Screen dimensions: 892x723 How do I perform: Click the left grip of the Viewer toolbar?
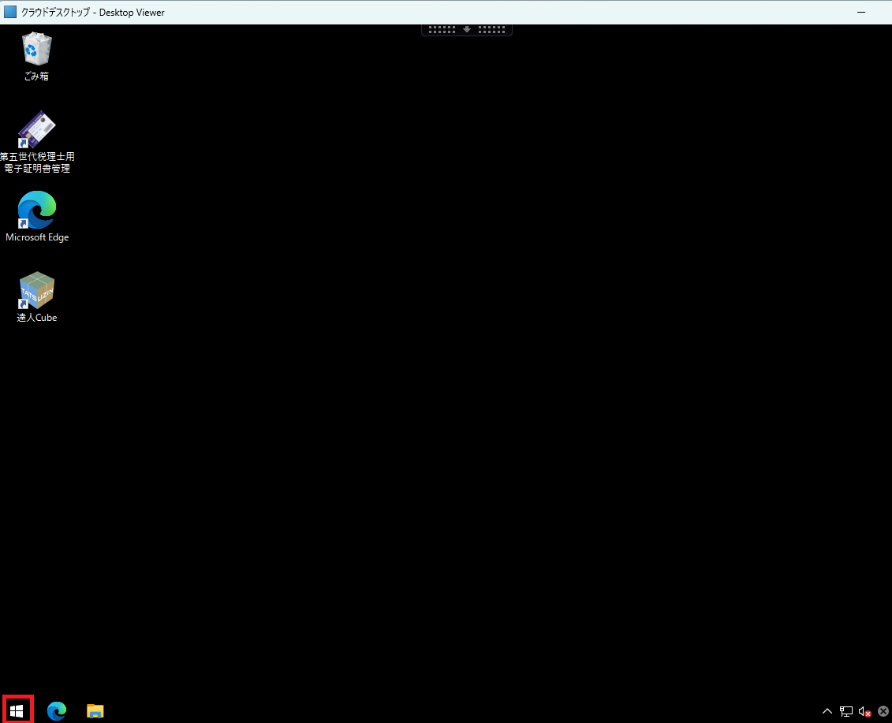pyautogui.click(x=441, y=29)
